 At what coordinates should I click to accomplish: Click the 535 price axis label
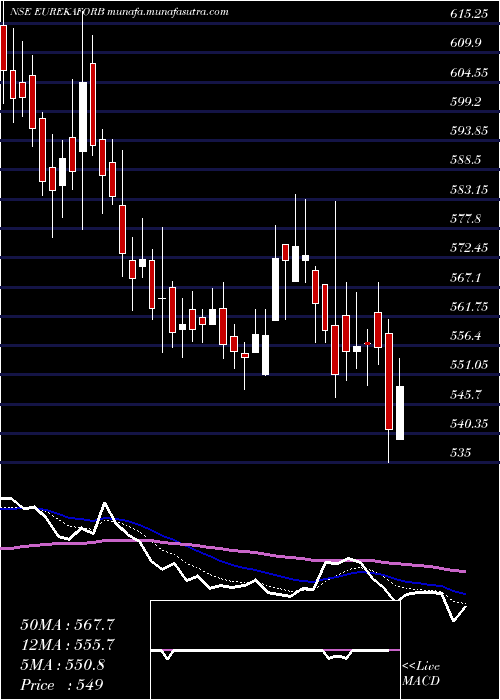click(461, 453)
